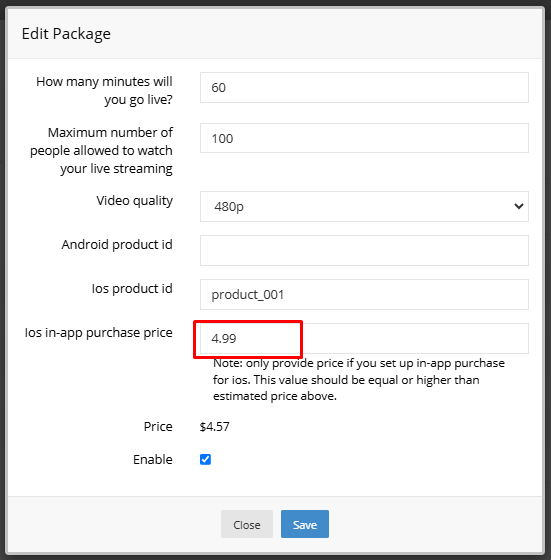The image size is (551, 560).
Task: Click the 'Video quality' label
Action: (x=135, y=201)
